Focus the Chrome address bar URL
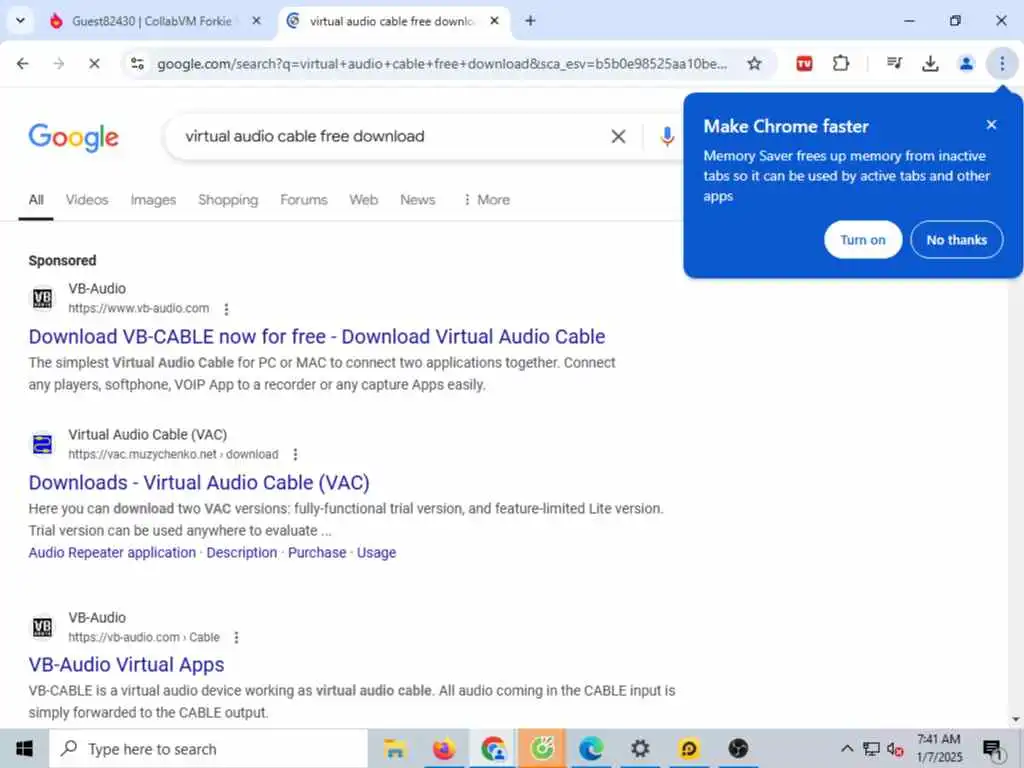1024x768 pixels. [441, 63]
